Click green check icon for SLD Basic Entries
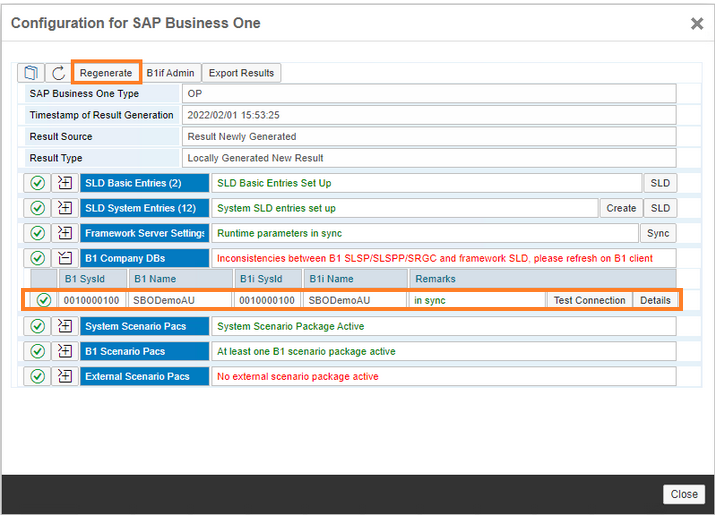 pos(37,183)
